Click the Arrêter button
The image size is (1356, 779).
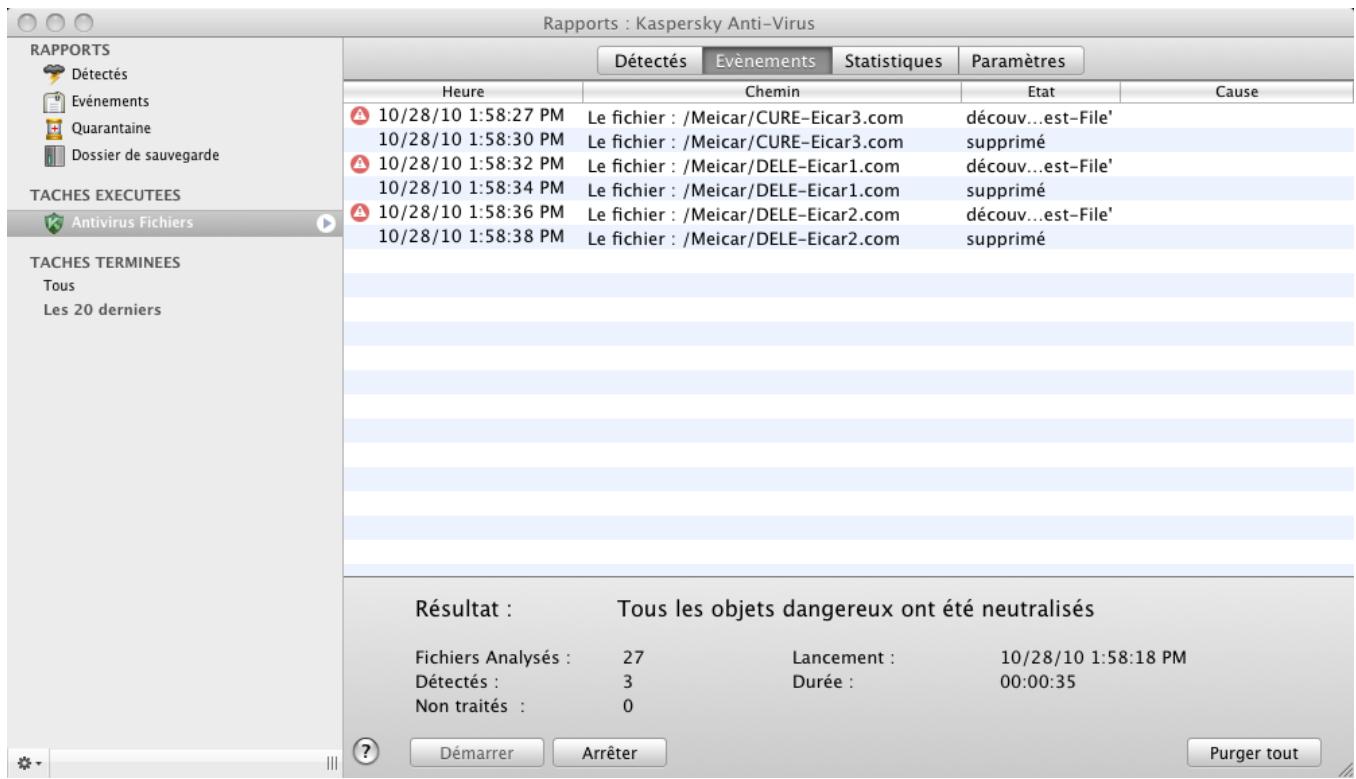[x=609, y=751]
